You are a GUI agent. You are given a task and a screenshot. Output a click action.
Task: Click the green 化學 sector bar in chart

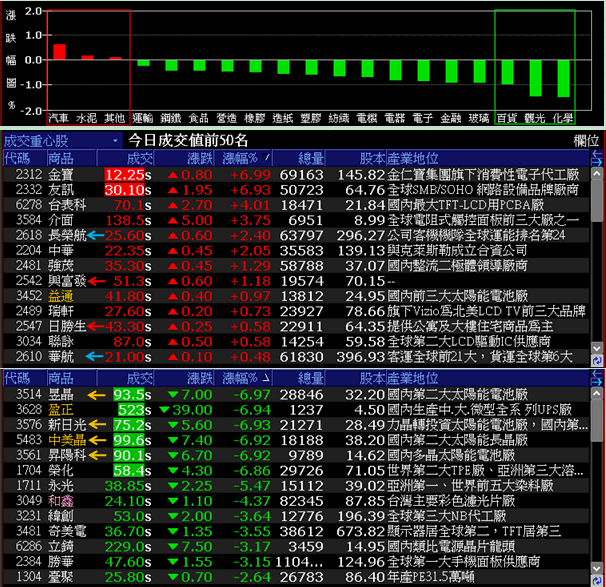(x=563, y=78)
